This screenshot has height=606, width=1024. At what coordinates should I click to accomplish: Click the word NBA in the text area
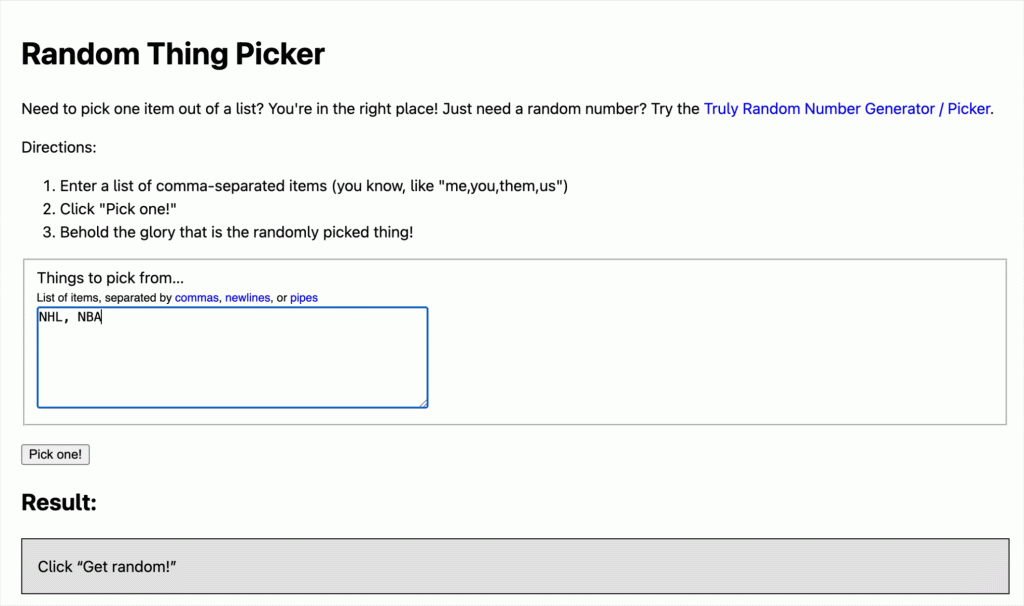click(90, 318)
